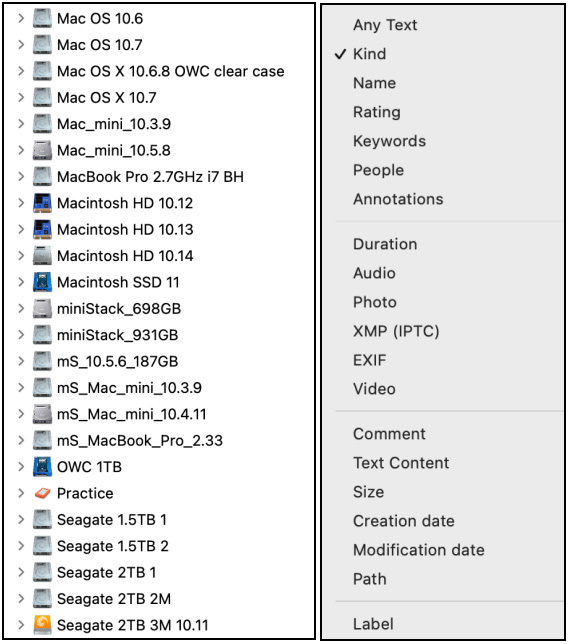Image resolution: width=570 pixels, height=644 pixels.
Task: Click the Seagate 2TB 3M 10.11 orange icon
Action: tap(42, 625)
